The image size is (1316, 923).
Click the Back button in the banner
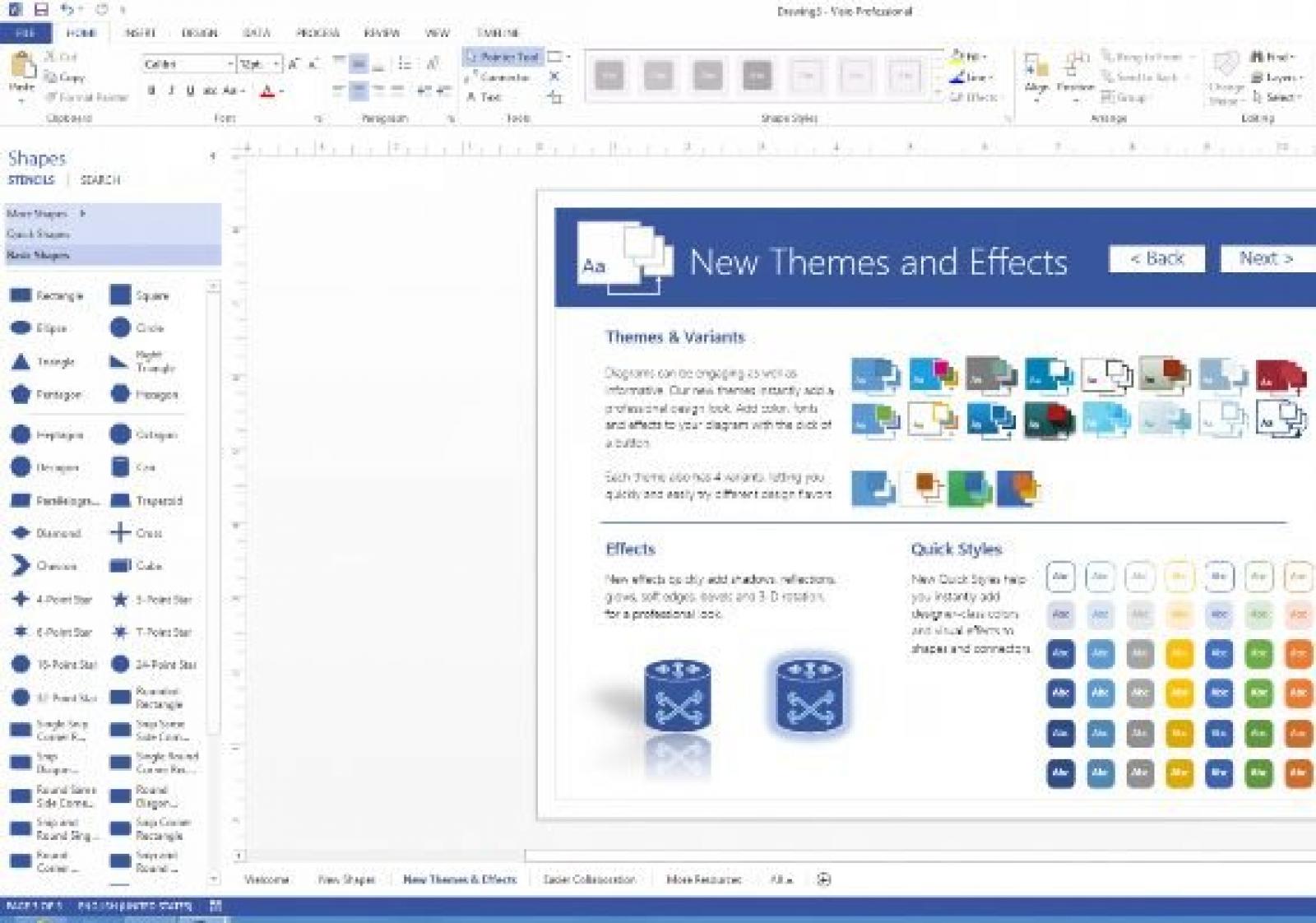point(1156,258)
